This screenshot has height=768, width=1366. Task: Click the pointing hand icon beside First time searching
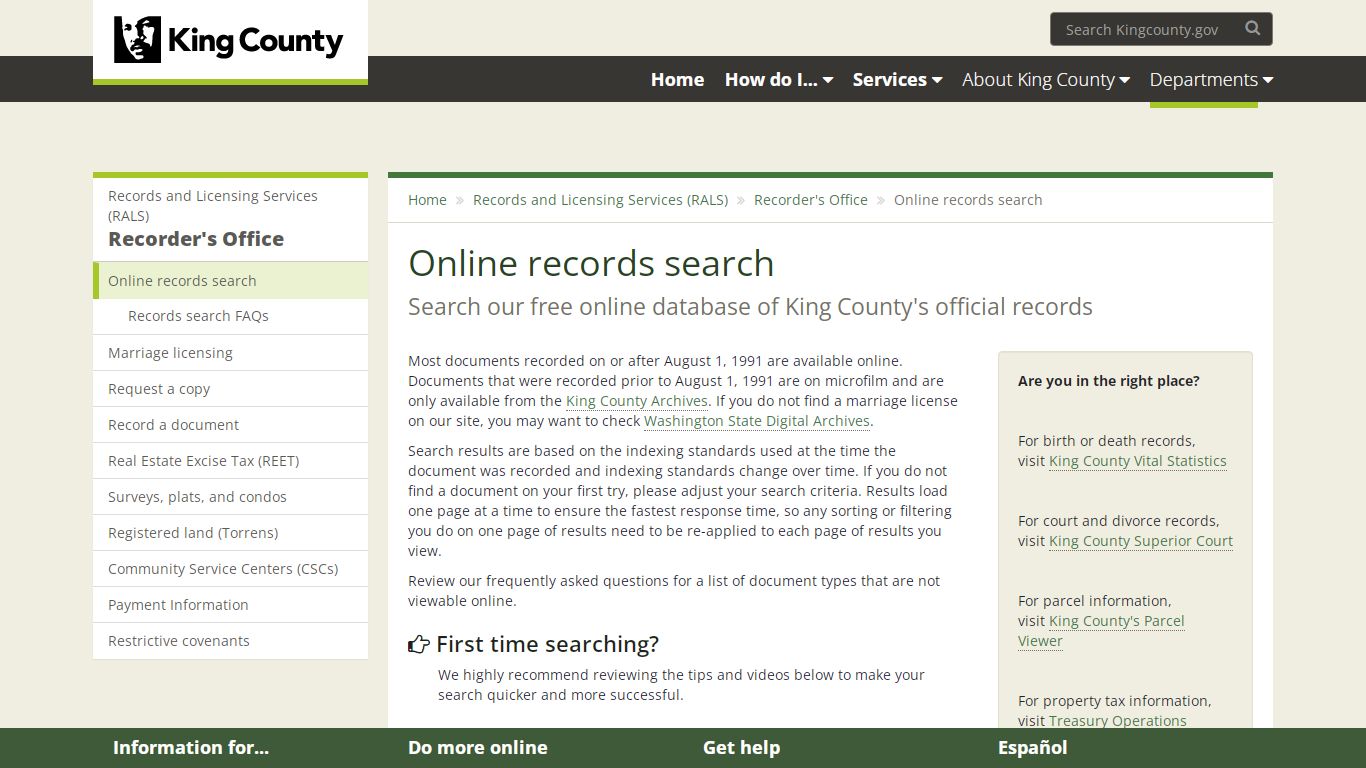(419, 645)
